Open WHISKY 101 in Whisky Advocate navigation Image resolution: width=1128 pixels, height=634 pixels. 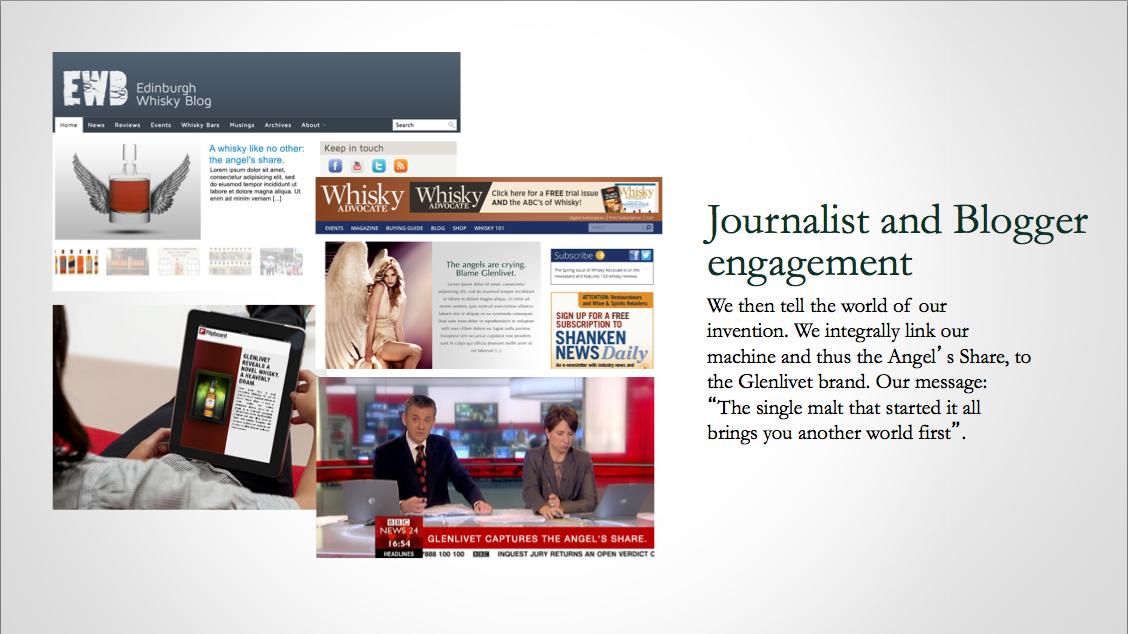click(x=489, y=228)
